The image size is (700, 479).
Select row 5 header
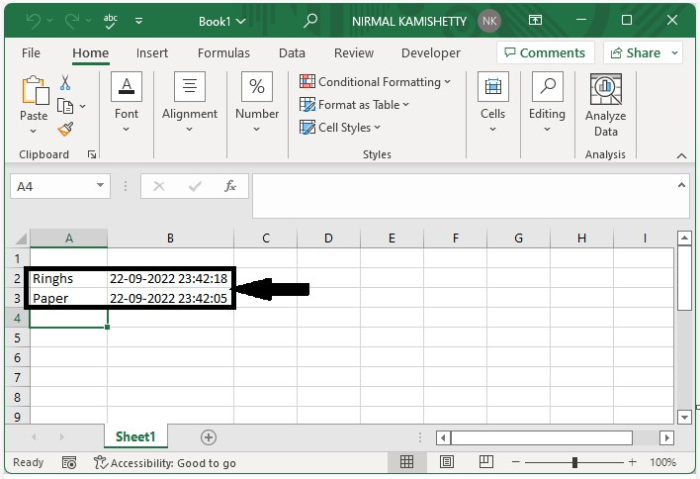[17, 337]
